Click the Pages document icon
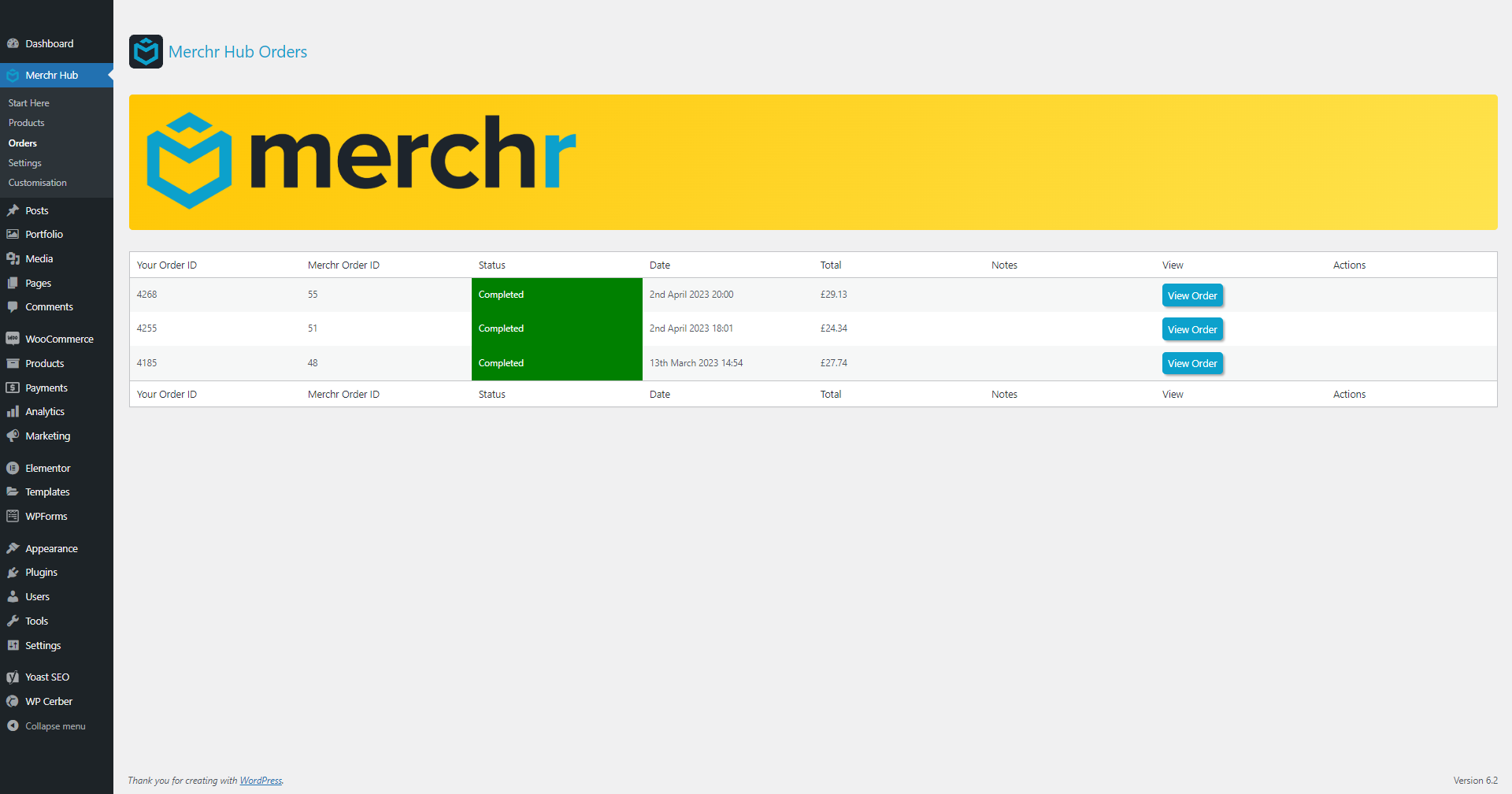This screenshot has width=1512, height=794. point(13,283)
